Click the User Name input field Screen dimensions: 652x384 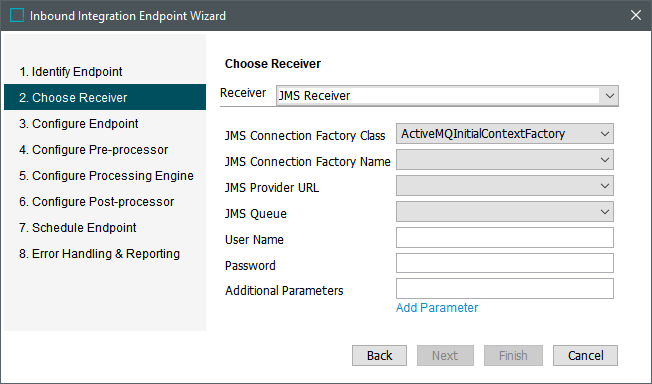[x=504, y=238]
